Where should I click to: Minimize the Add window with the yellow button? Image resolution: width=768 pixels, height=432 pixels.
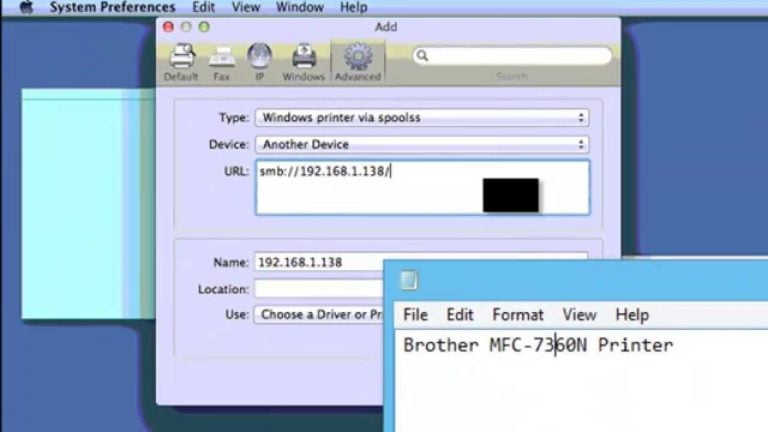click(186, 27)
